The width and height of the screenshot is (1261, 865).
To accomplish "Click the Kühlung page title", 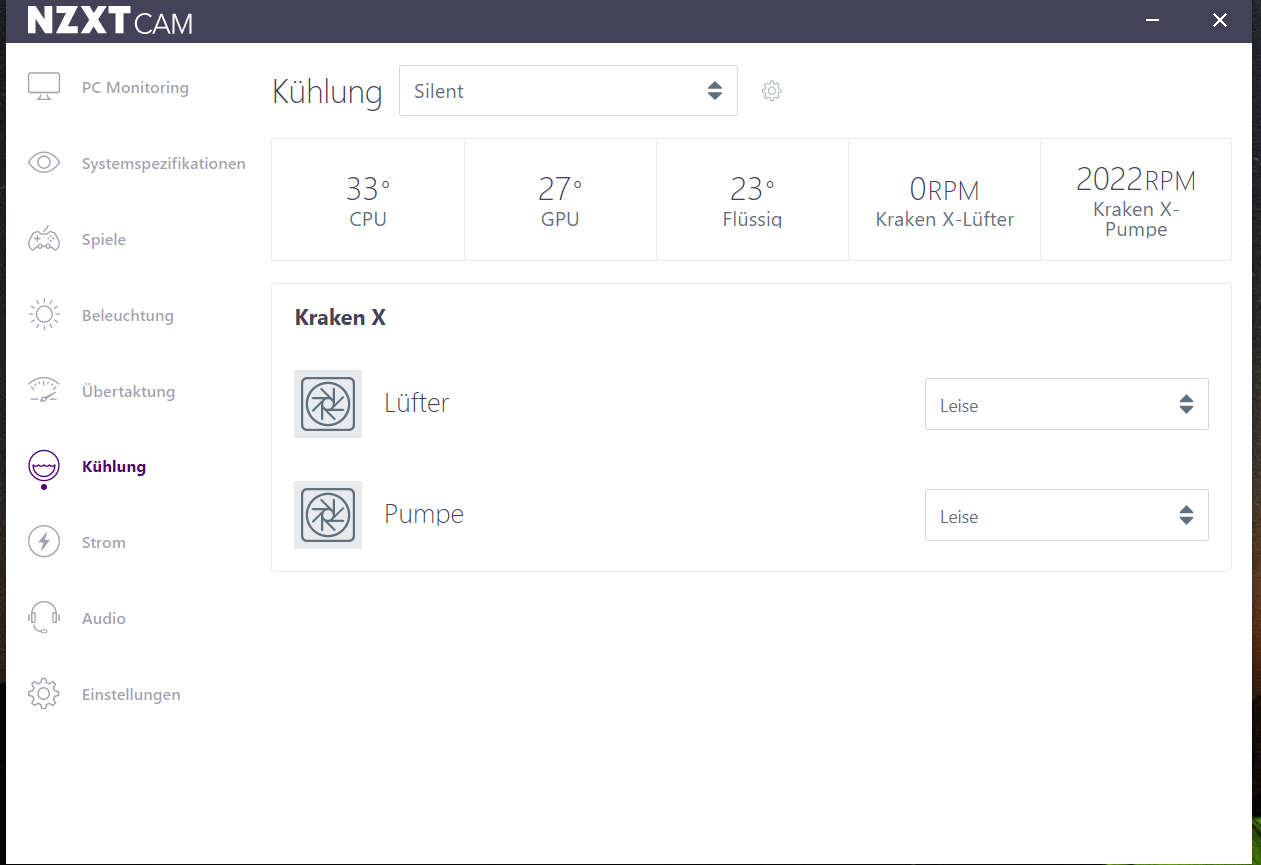I will 327,92.
